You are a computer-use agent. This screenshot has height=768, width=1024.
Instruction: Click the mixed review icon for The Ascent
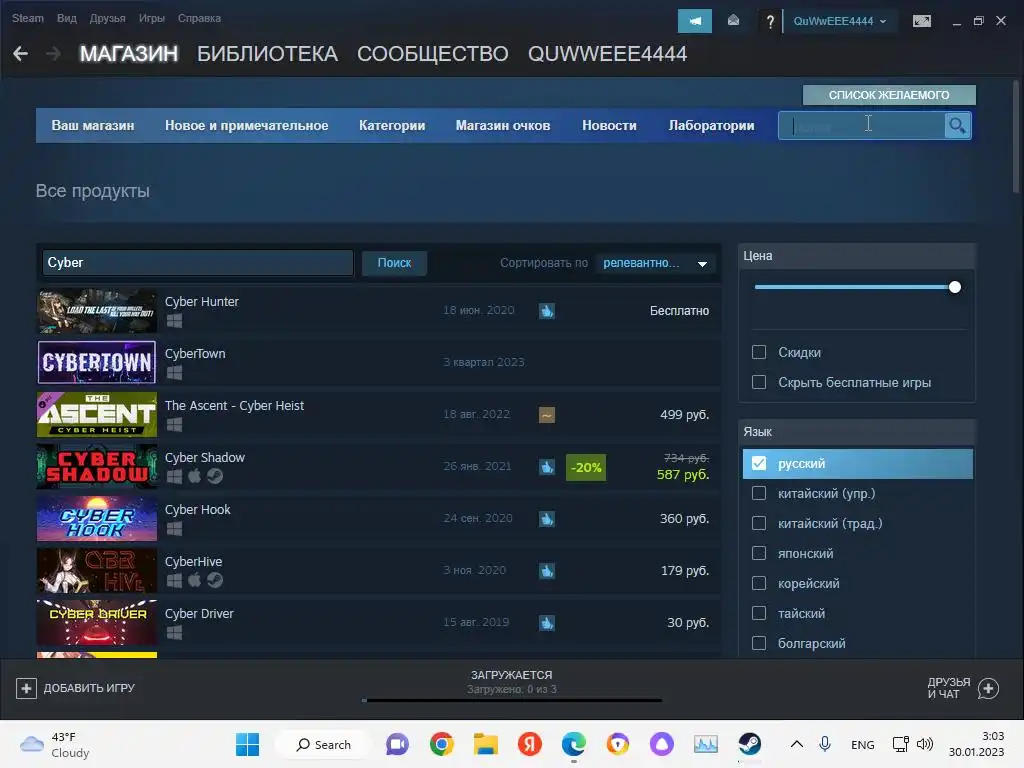547,415
